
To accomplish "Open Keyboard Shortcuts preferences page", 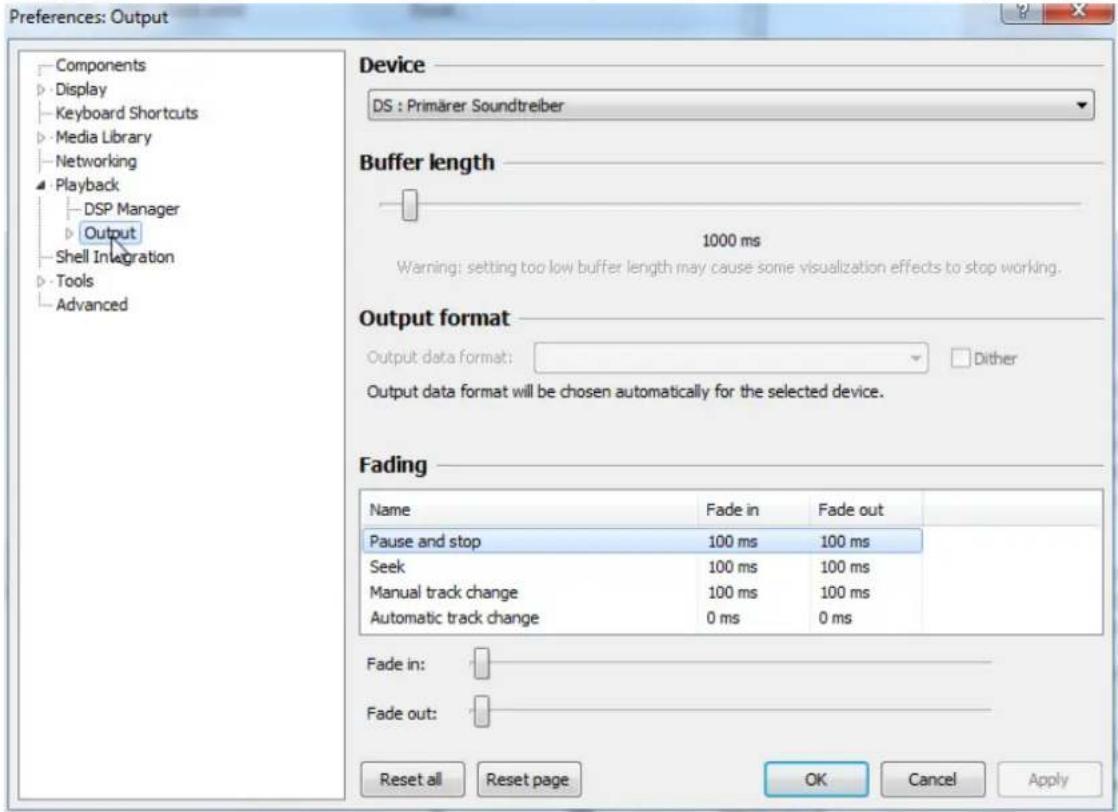I will coord(127,113).
